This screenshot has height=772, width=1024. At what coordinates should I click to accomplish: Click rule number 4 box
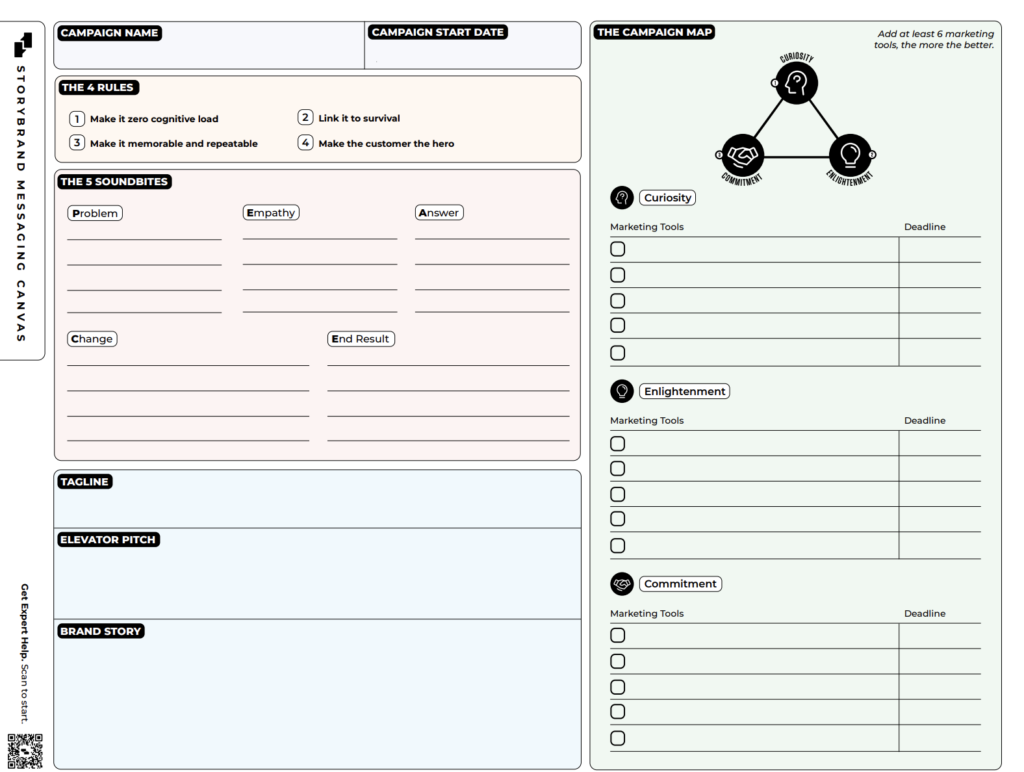point(305,142)
